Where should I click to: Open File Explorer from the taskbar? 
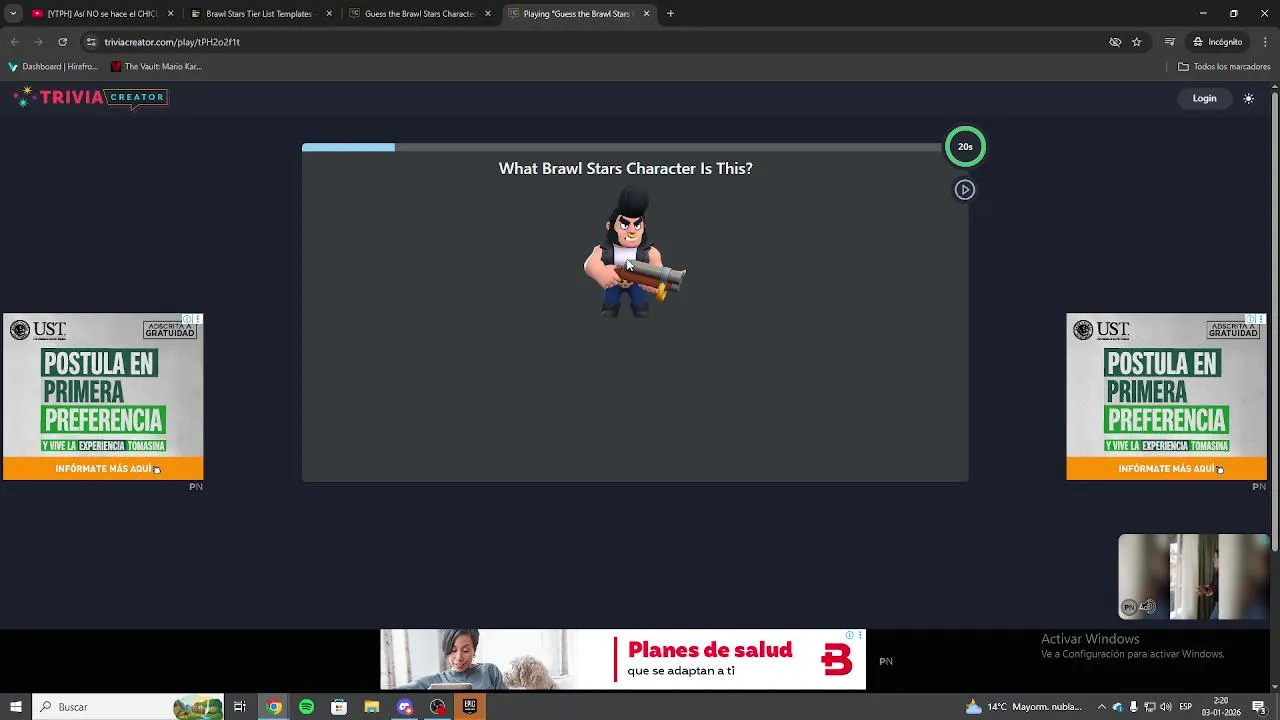[x=371, y=707]
